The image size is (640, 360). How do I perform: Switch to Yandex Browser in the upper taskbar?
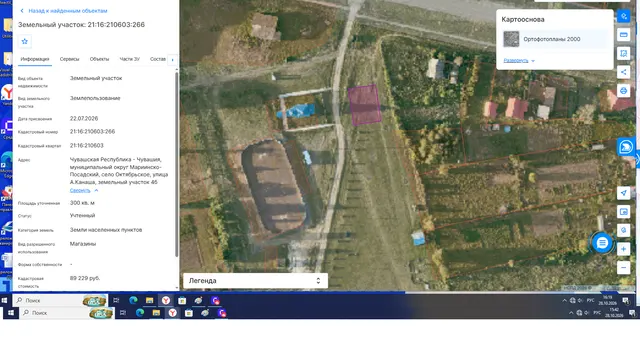coord(166,300)
